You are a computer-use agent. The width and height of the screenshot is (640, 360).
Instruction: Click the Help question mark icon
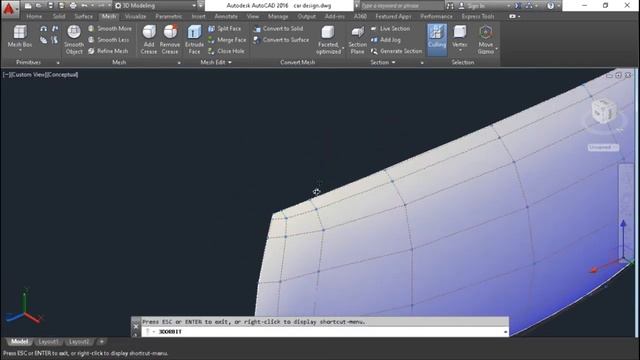click(x=550, y=6)
